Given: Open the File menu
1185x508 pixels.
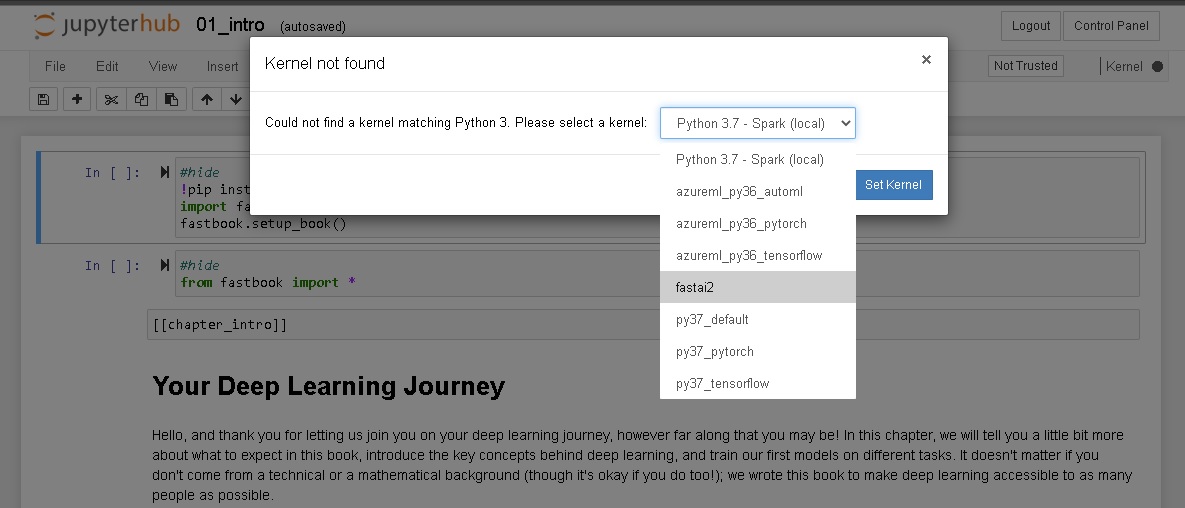Looking at the screenshot, I should [55, 66].
